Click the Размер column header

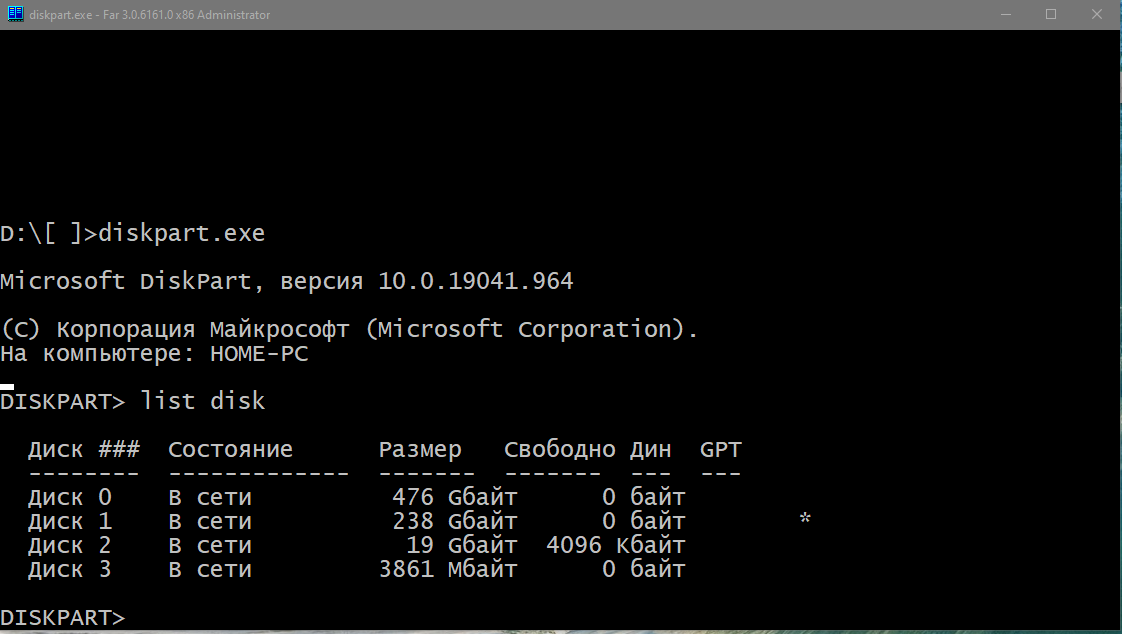[x=420, y=449]
